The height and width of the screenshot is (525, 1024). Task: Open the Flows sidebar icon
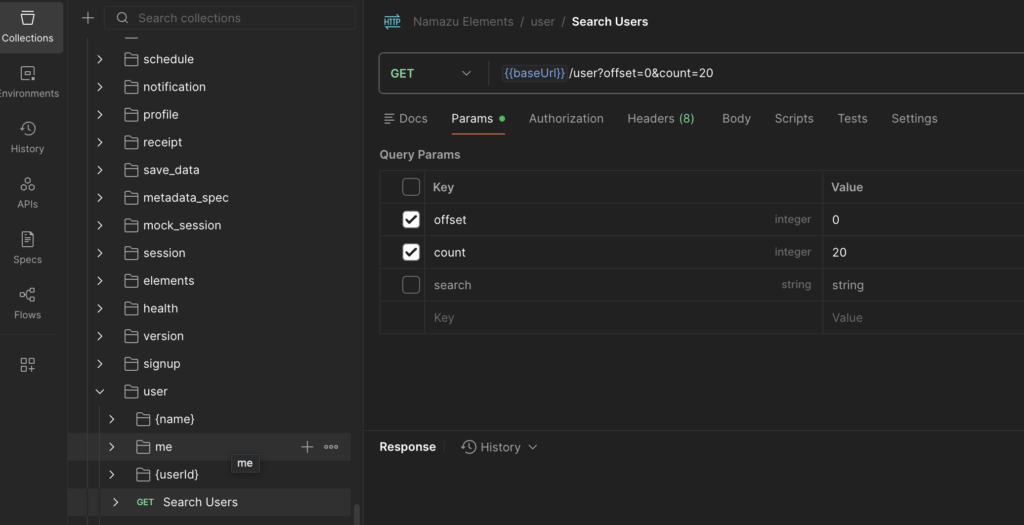click(x=27, y=303)
